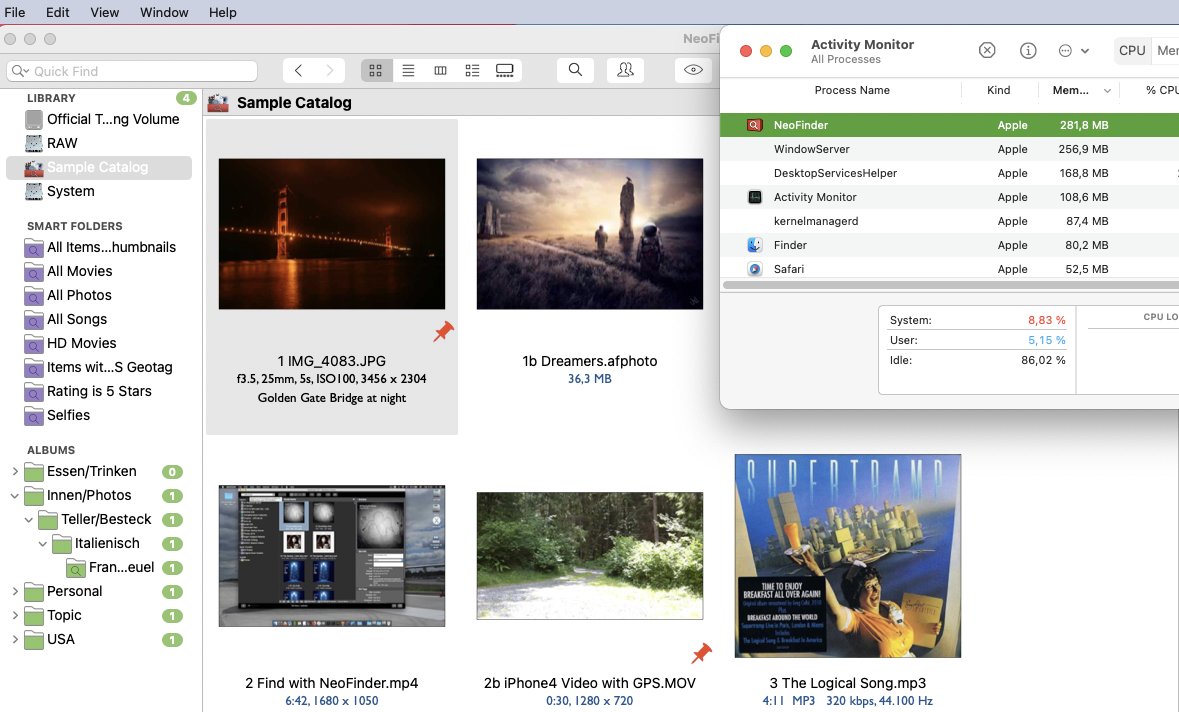1179x712 pixels.
Task: Open the Help menu
Action: pyautogui.click(x=223, y=12)
